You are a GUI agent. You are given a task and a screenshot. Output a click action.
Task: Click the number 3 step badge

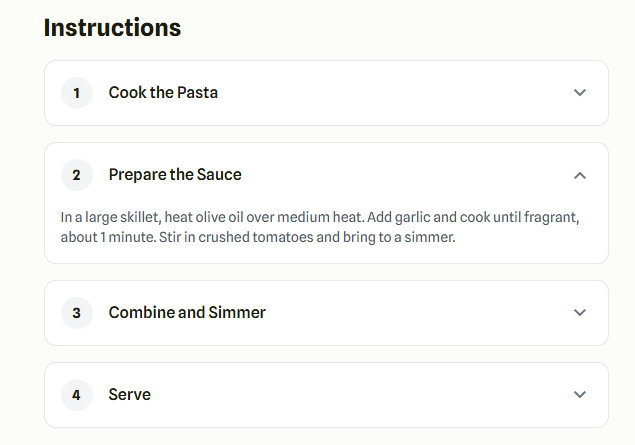(x=77, y=313)
